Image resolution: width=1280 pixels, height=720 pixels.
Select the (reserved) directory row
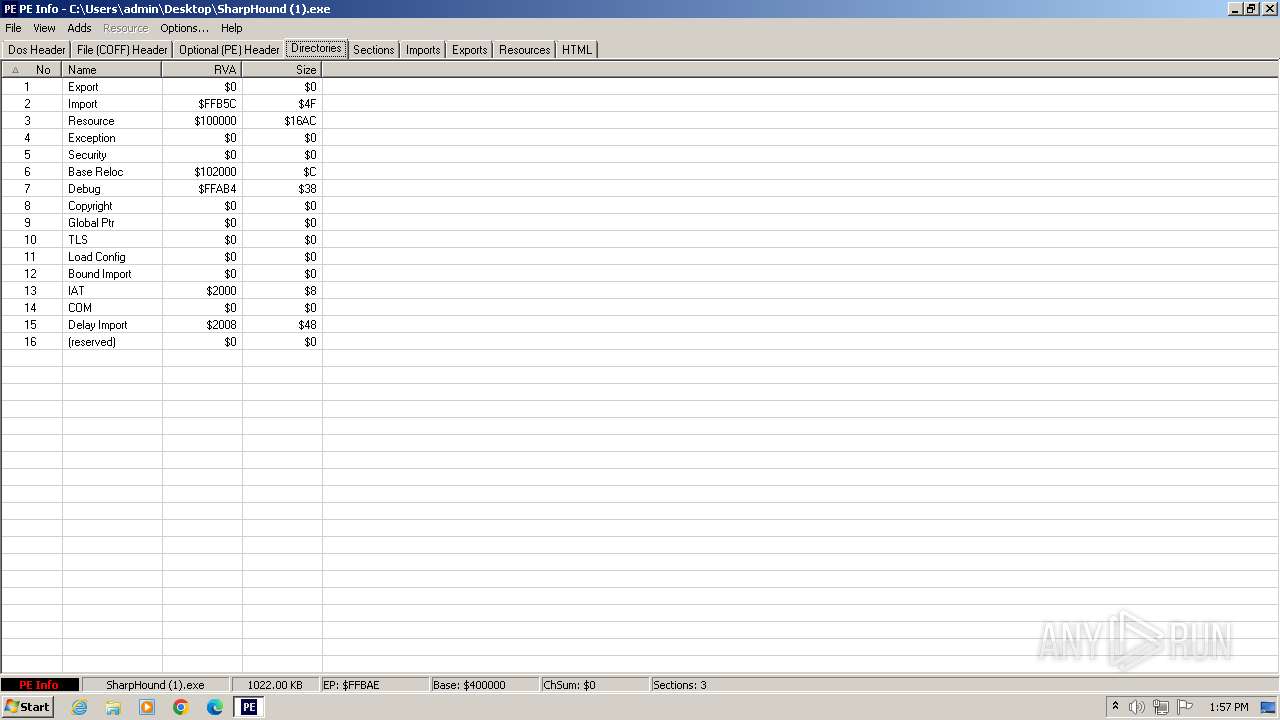pos(161,342)
